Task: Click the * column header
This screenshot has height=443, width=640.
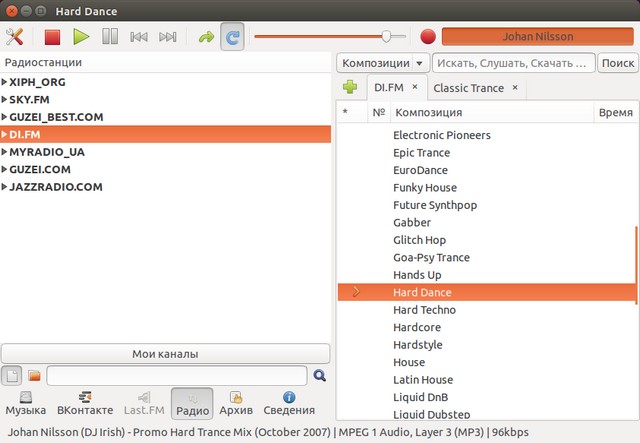Action: coord(352,112)
